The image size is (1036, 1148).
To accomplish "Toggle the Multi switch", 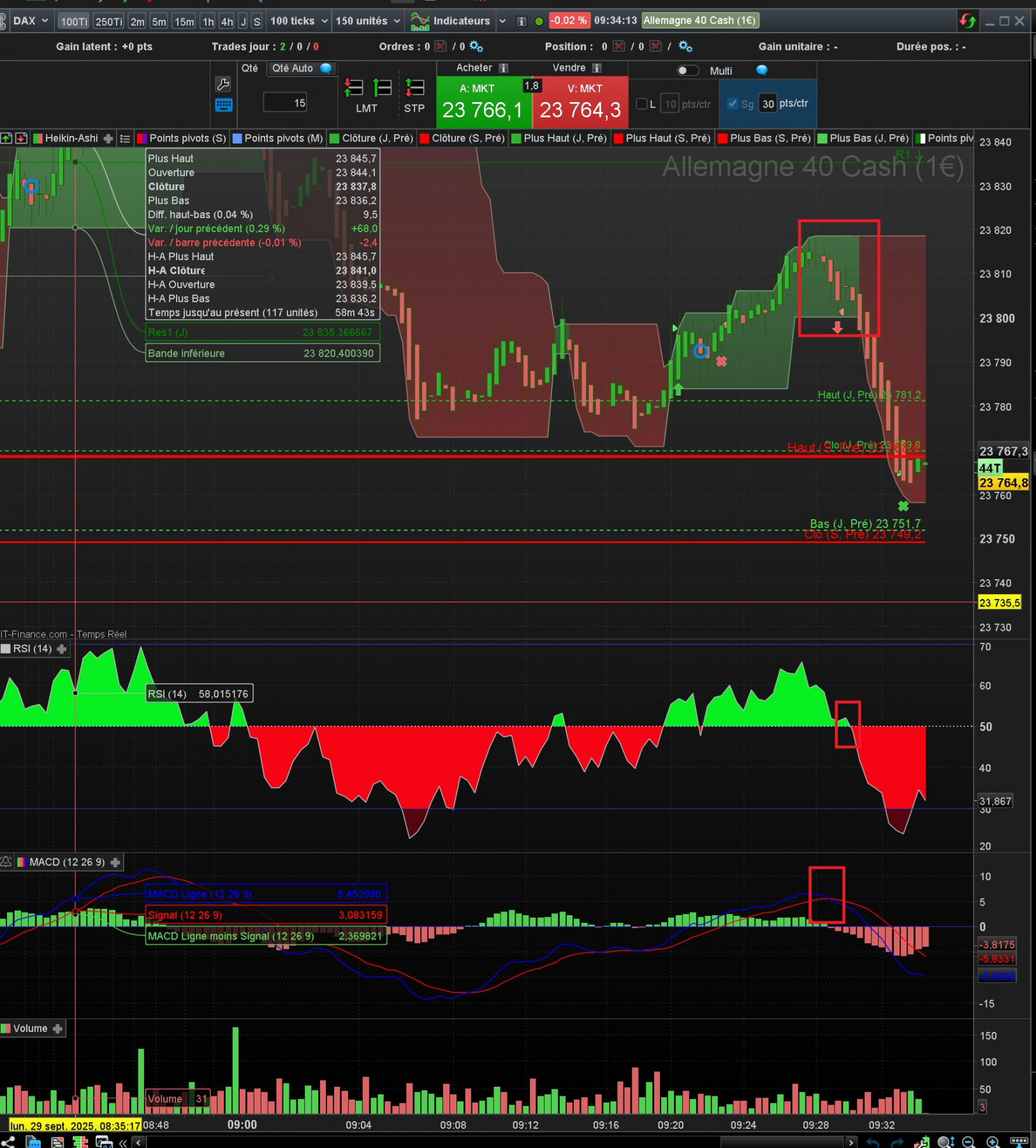I will coord(687,71).
